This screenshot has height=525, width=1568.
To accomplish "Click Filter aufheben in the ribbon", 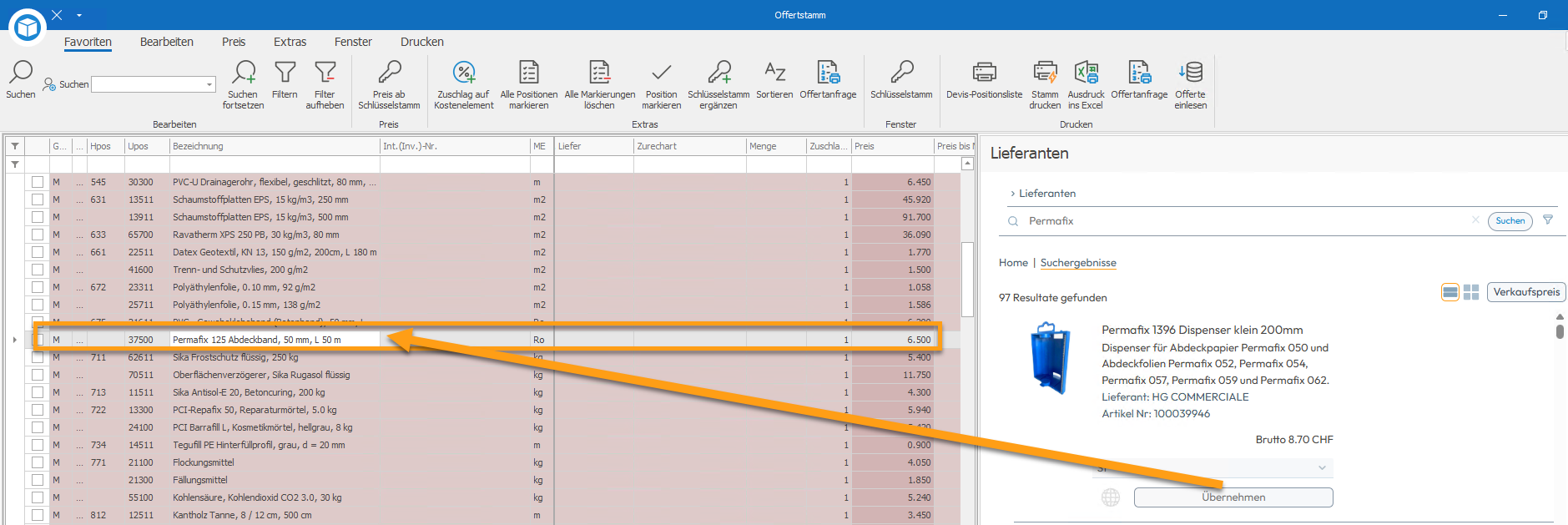I will pos(325,84).
